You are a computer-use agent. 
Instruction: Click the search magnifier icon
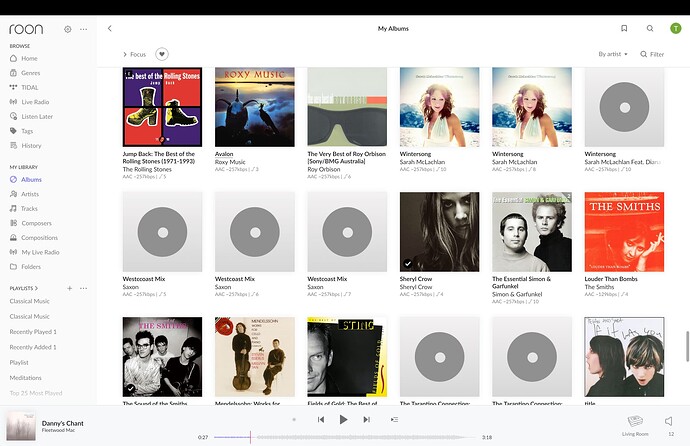(650, 29)
